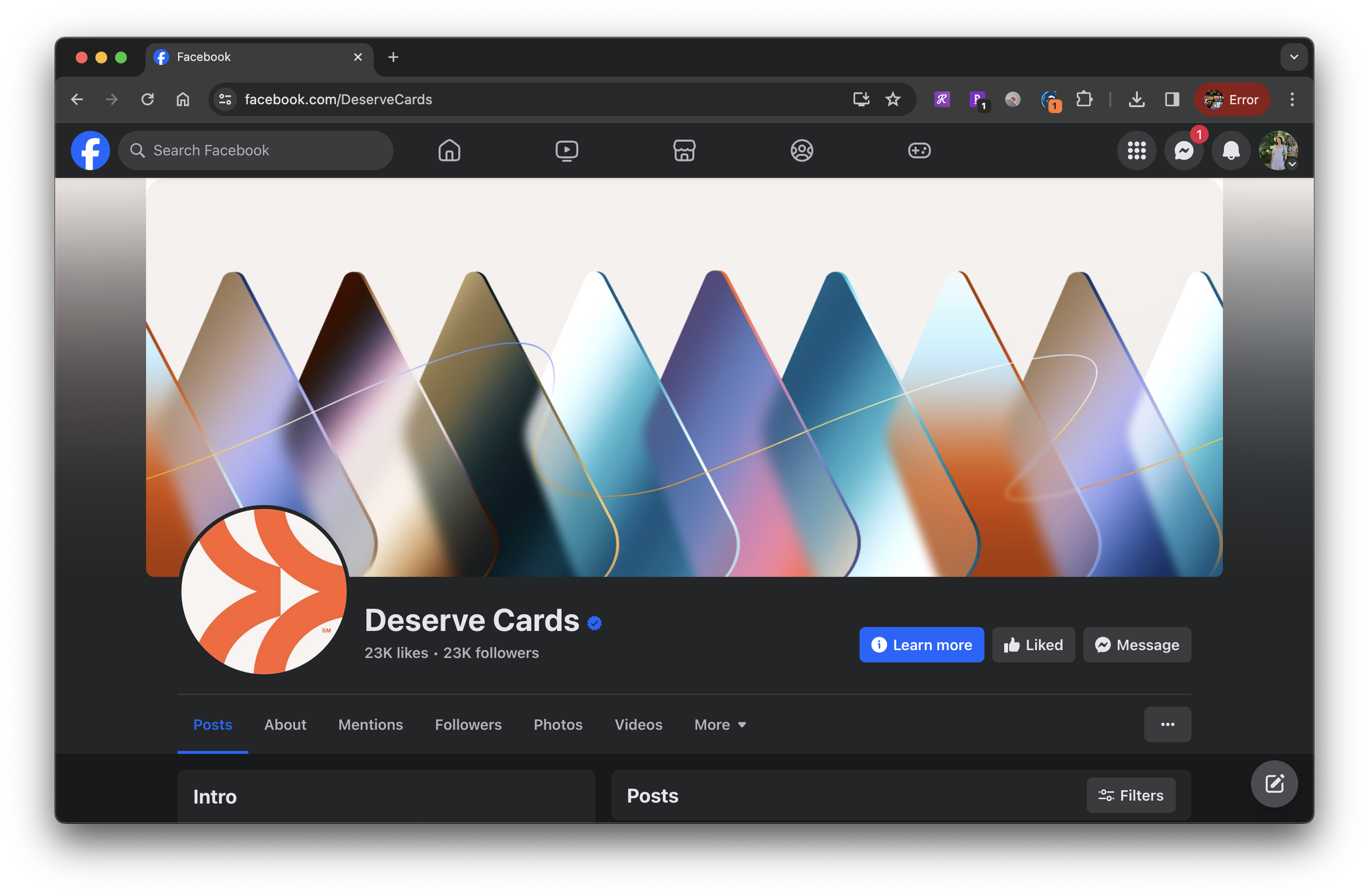Open the page three-dot options menu

[x=1167, y=725]
